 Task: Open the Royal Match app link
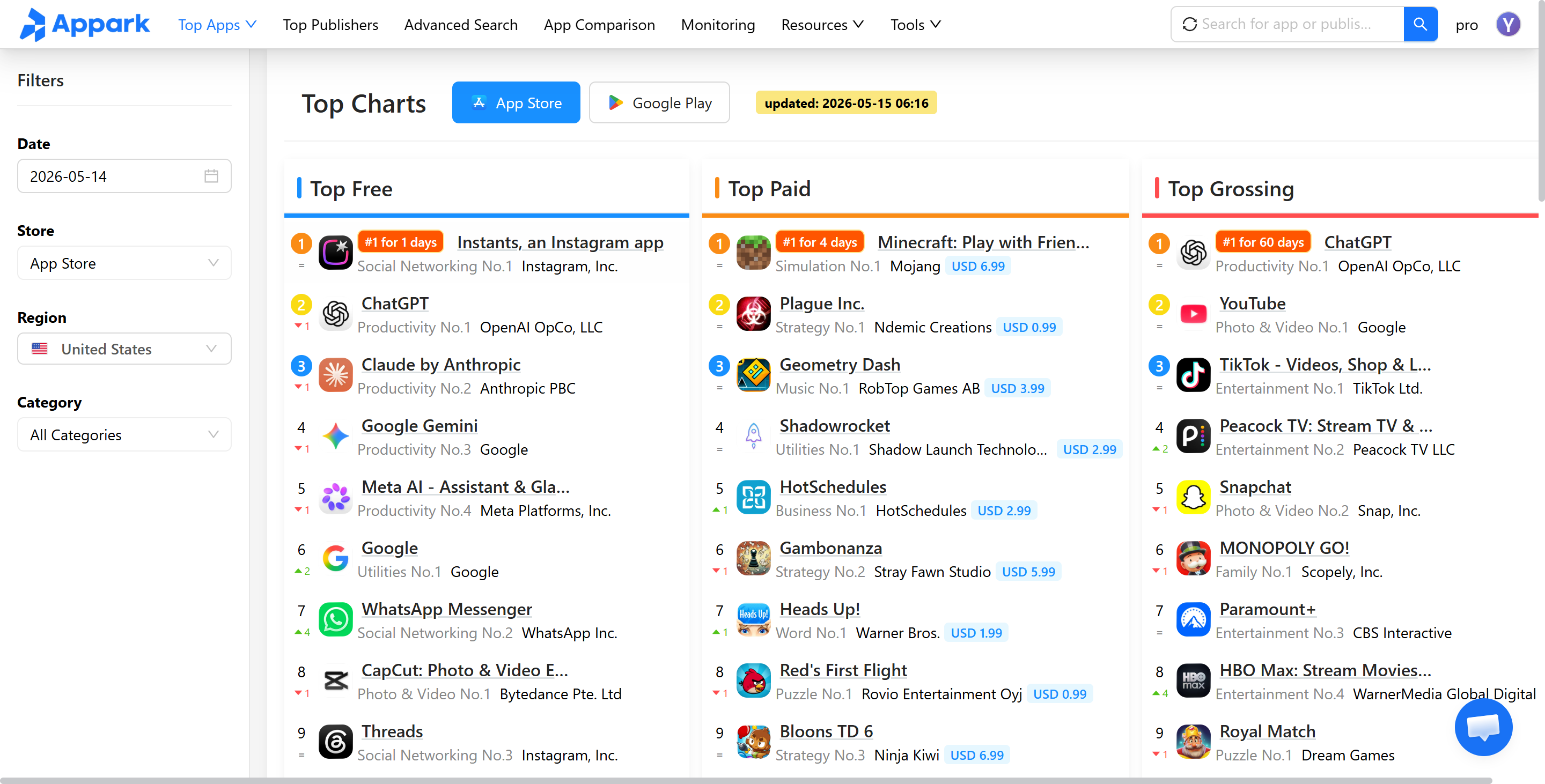(x=1267, y=732)
